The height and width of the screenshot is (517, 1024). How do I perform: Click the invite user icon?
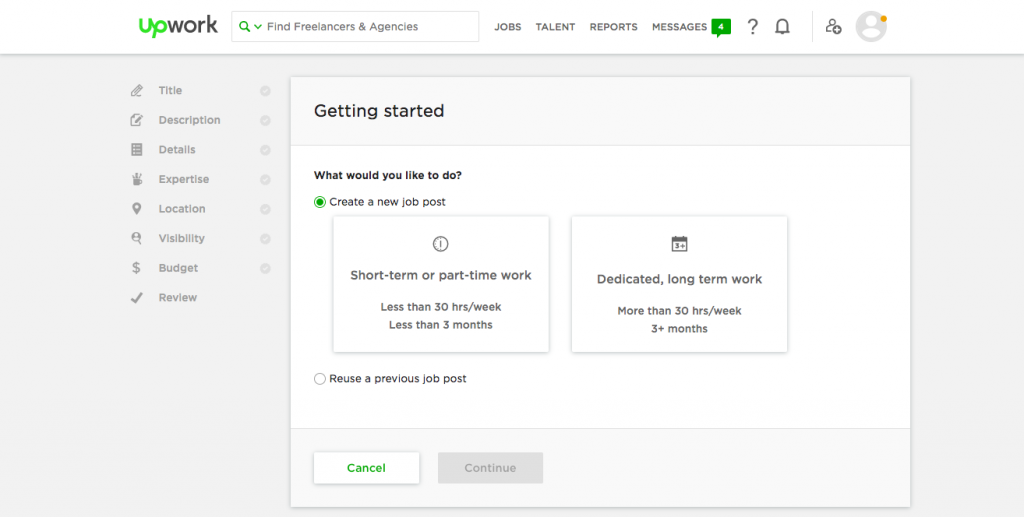833,27
